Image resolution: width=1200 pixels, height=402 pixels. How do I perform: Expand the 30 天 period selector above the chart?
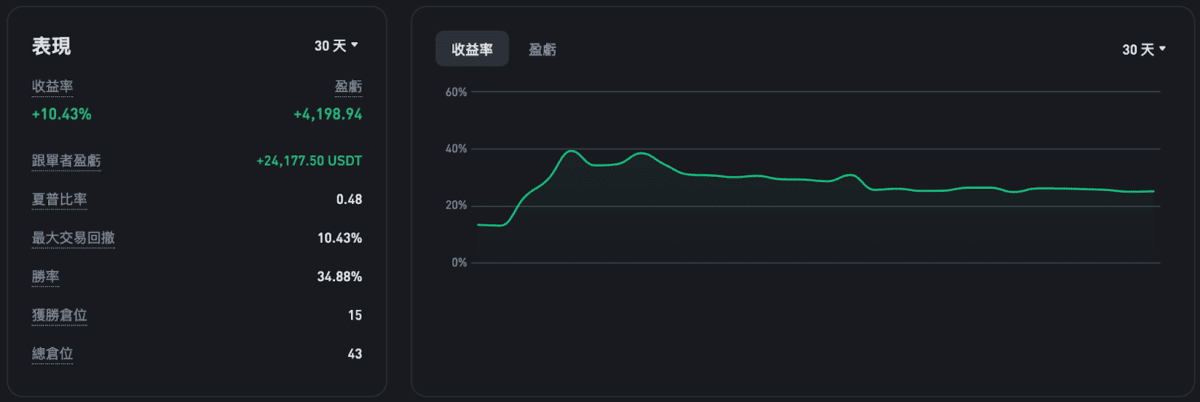(1144, 49)
